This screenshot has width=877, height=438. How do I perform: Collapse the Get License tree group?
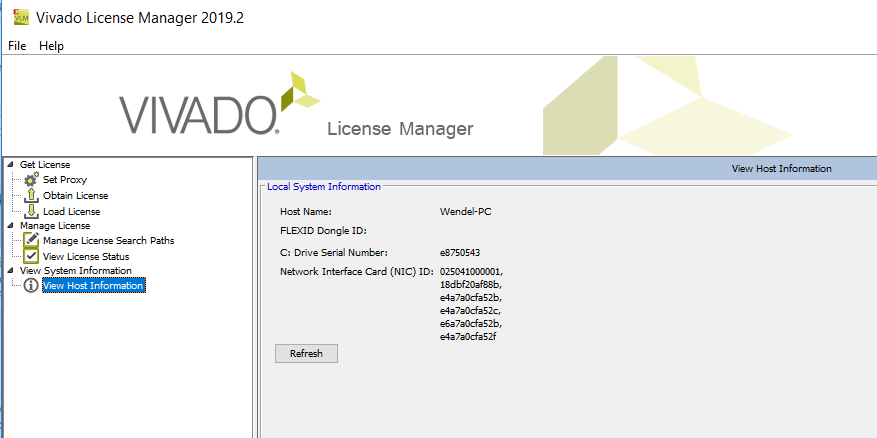click(x=10, y=165)
